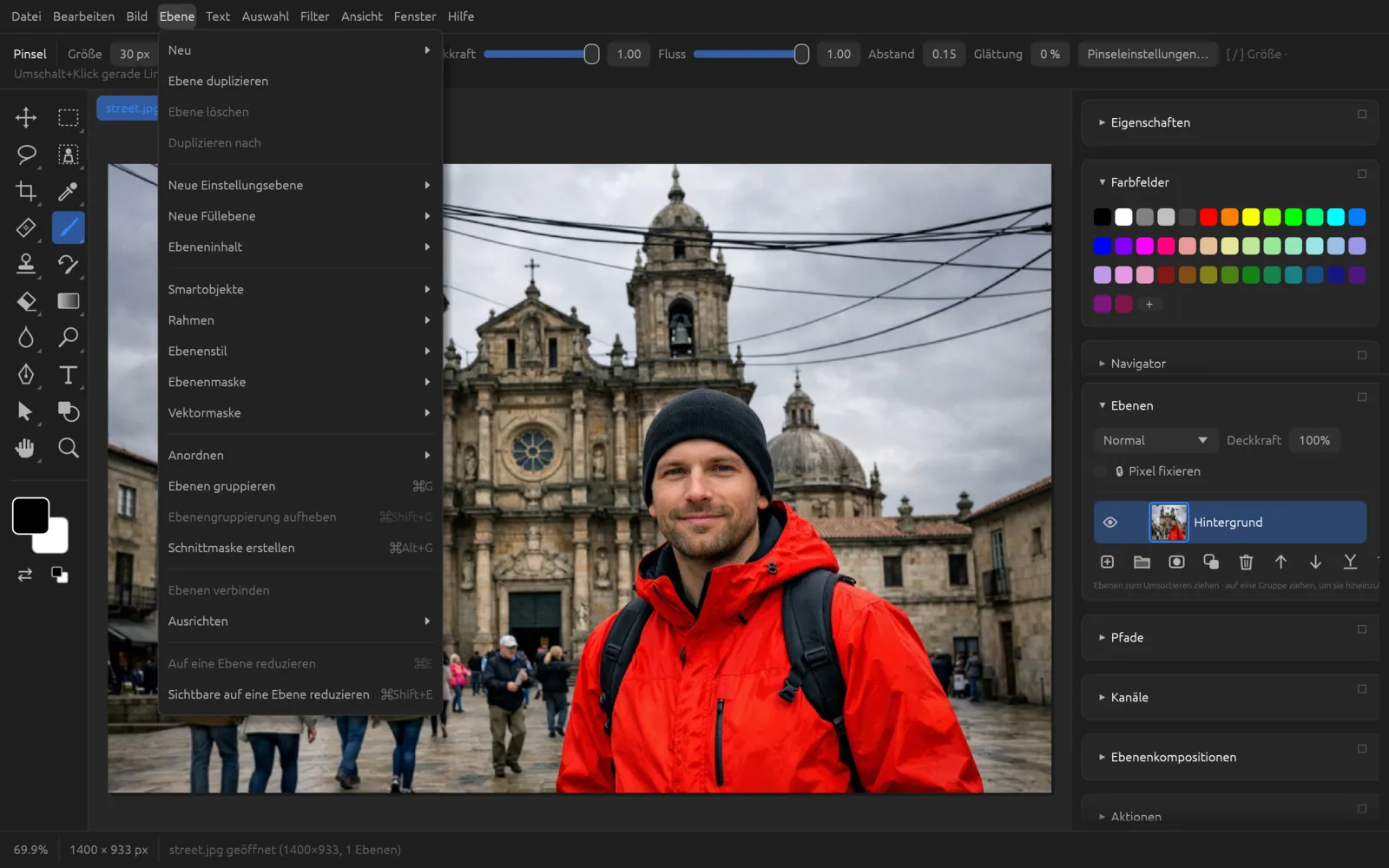Hide the Hintergrund layer eye icon

point(1109,523)
